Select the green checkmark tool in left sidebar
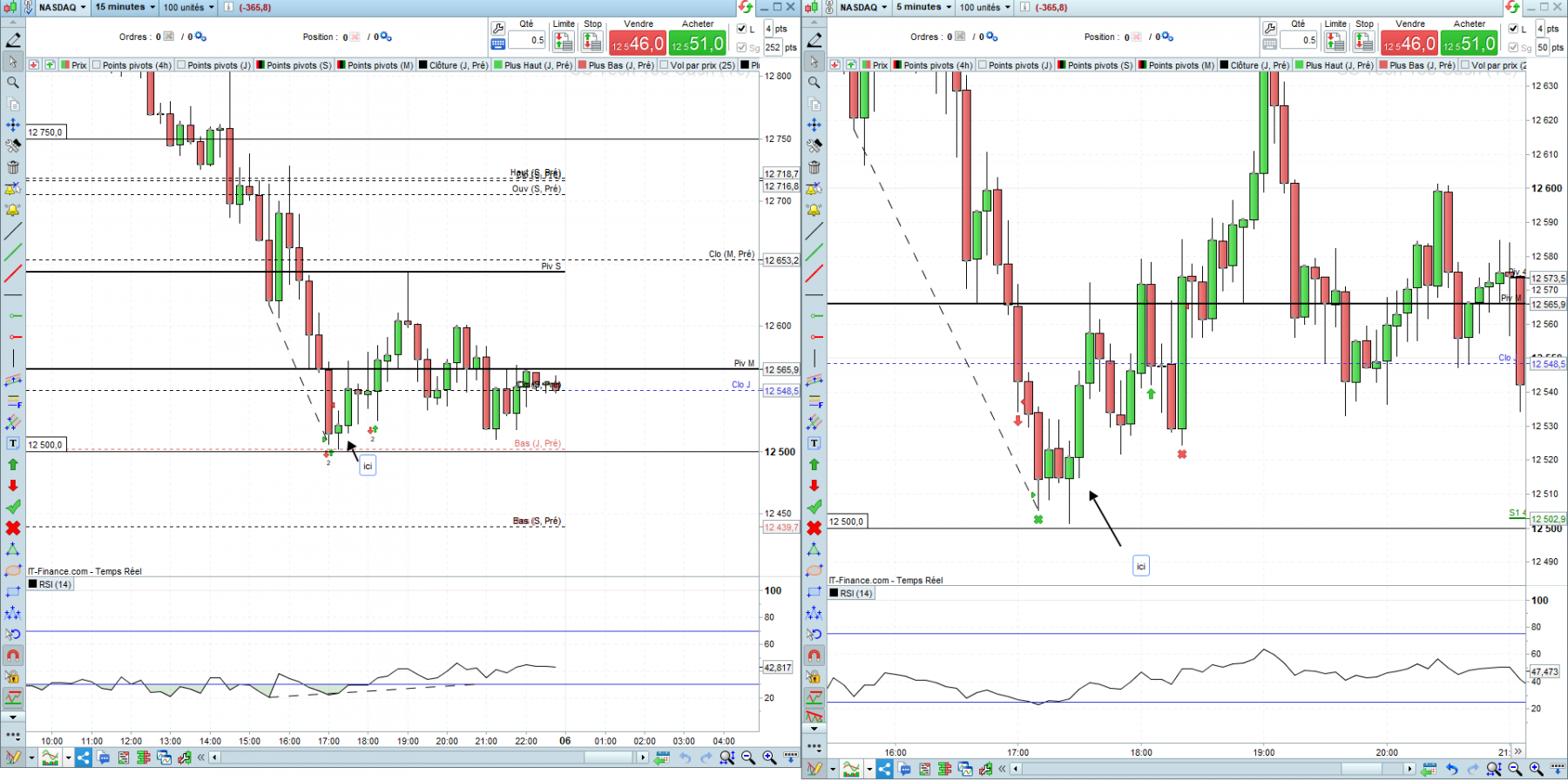The image size is (1568, 781). tap(13, 507)
